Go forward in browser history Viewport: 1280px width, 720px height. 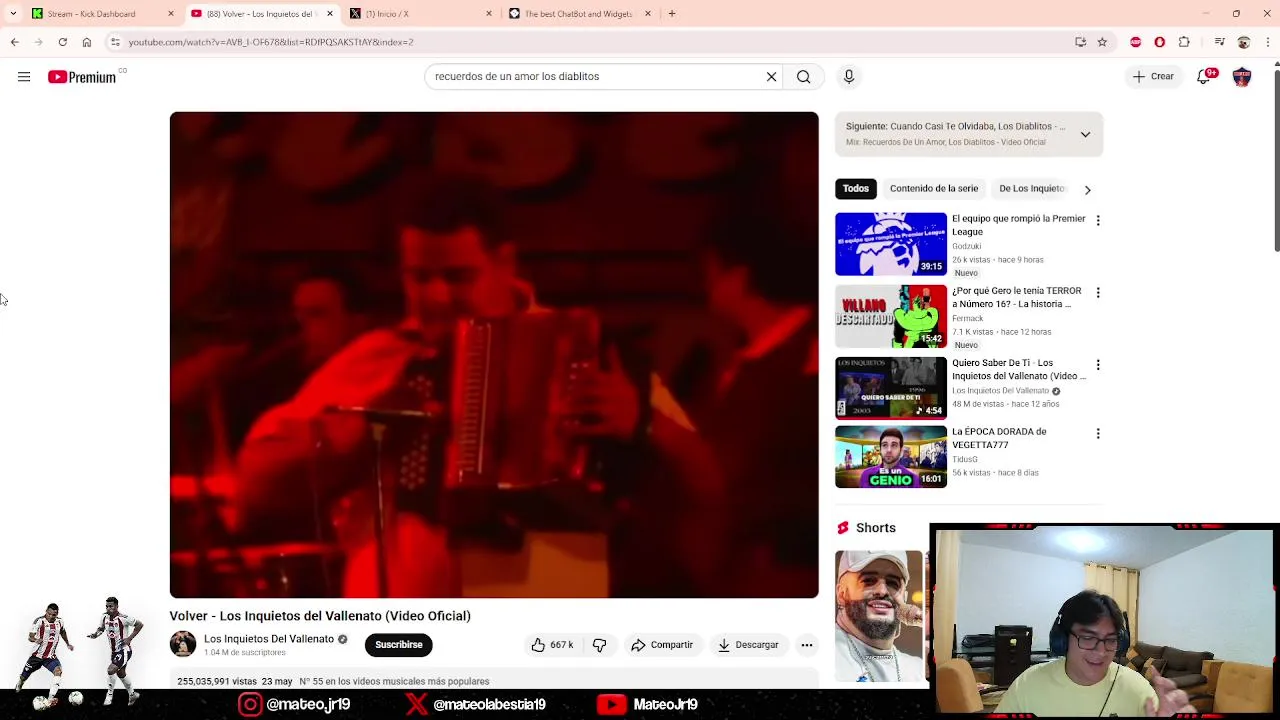coord(38,42)
